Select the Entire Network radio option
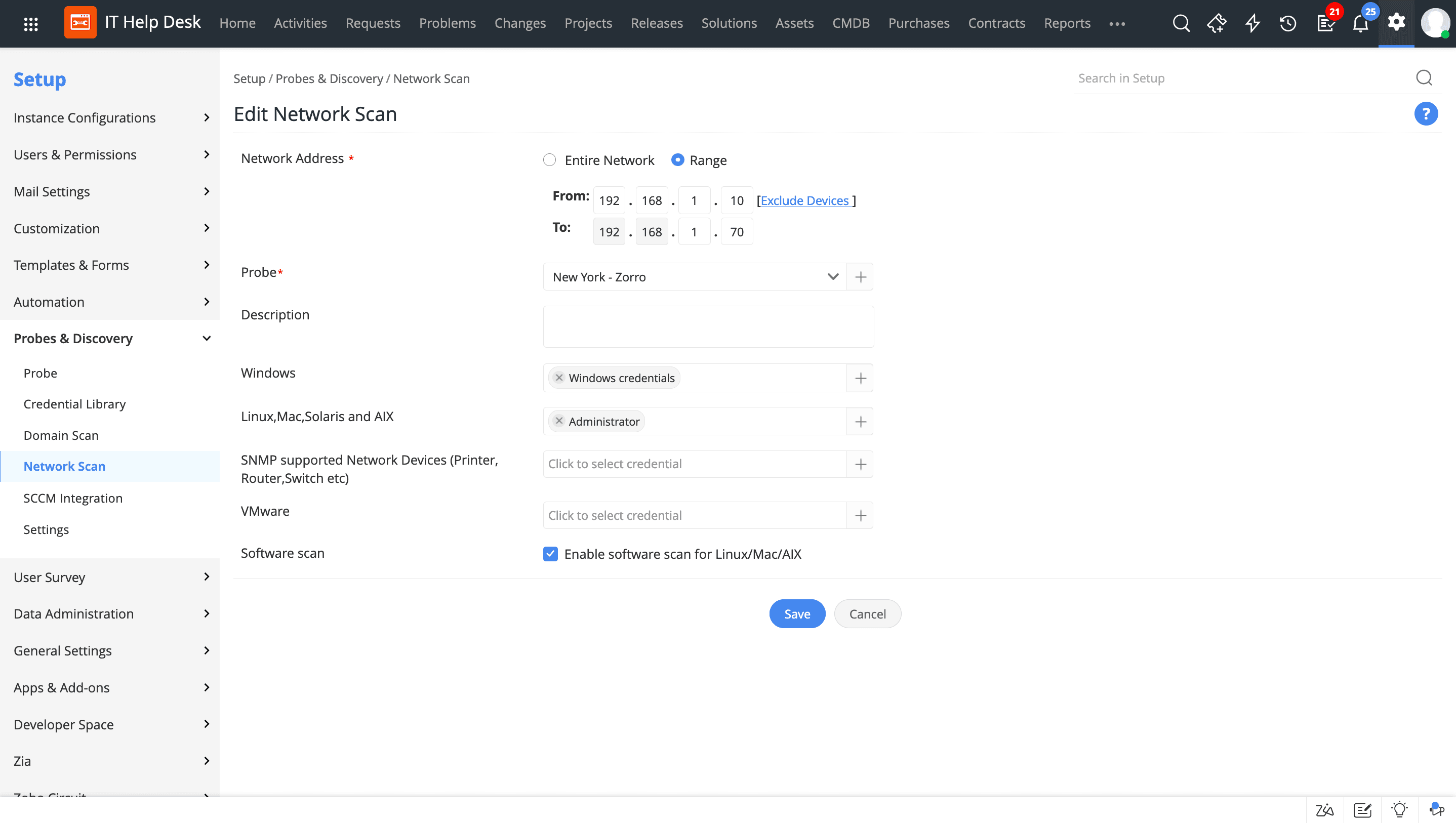The width and height of the screenshot is (1456, 823). coord(549,160)
